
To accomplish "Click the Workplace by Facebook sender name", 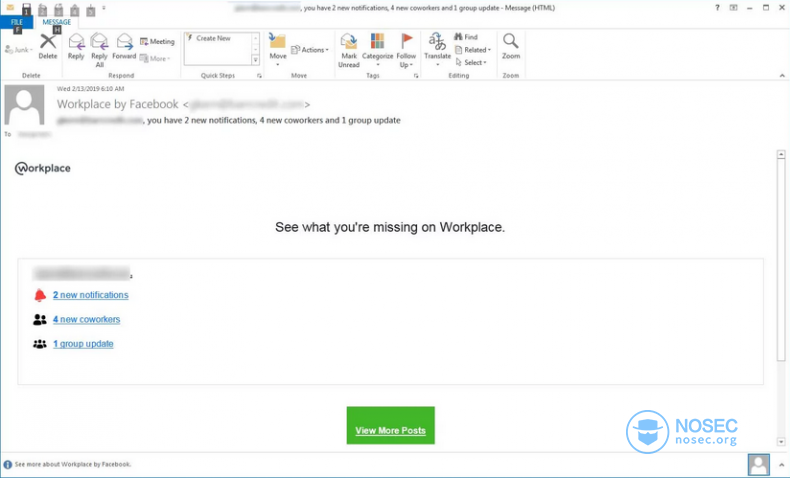I will click(x=117, y=104).
